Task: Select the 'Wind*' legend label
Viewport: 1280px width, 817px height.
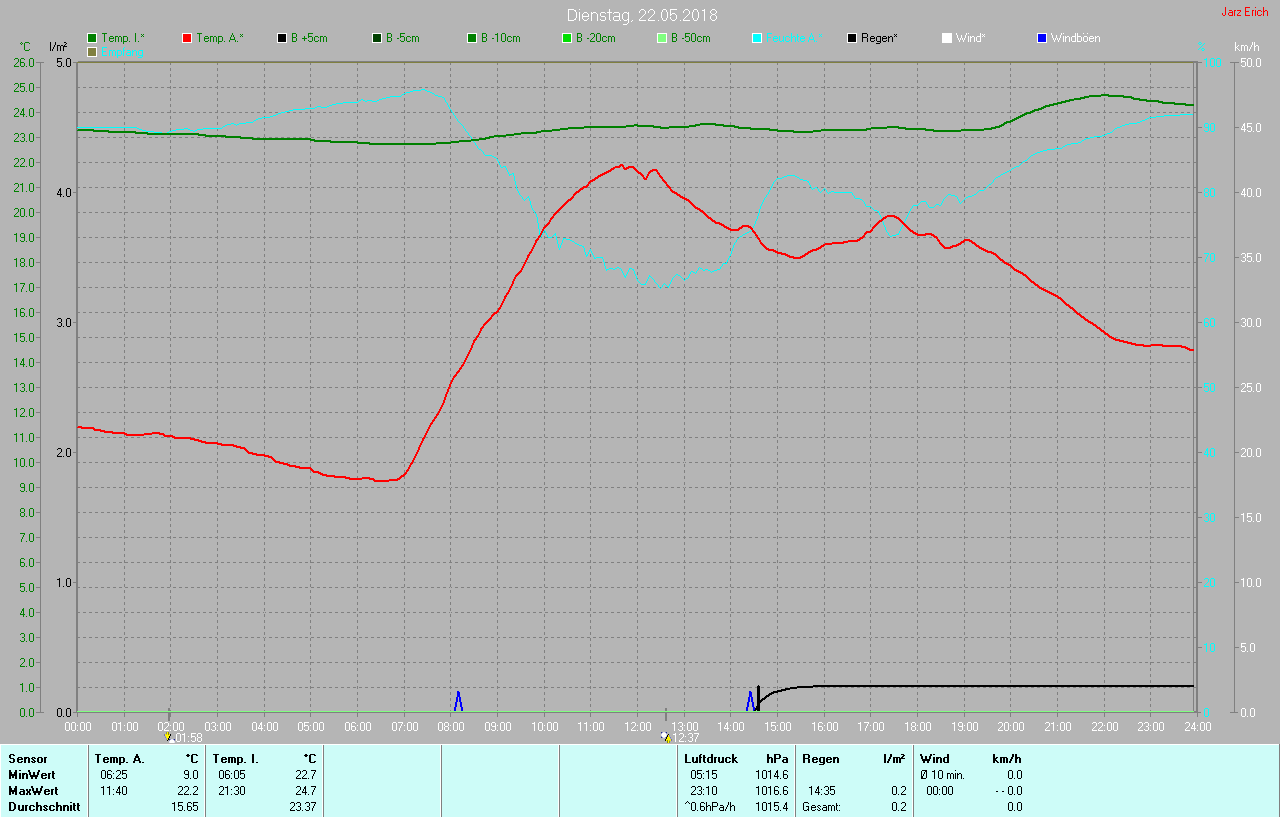Action: point(971,38)
